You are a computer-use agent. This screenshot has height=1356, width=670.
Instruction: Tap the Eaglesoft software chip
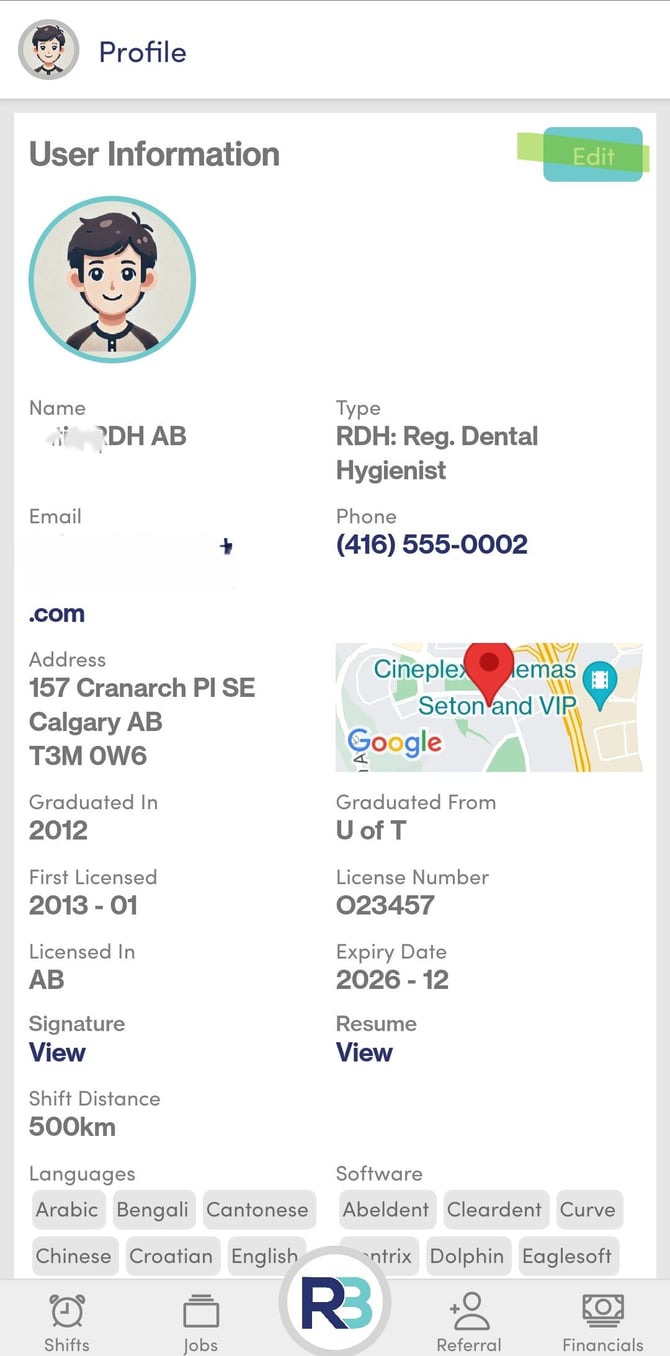coord(566,1256)
